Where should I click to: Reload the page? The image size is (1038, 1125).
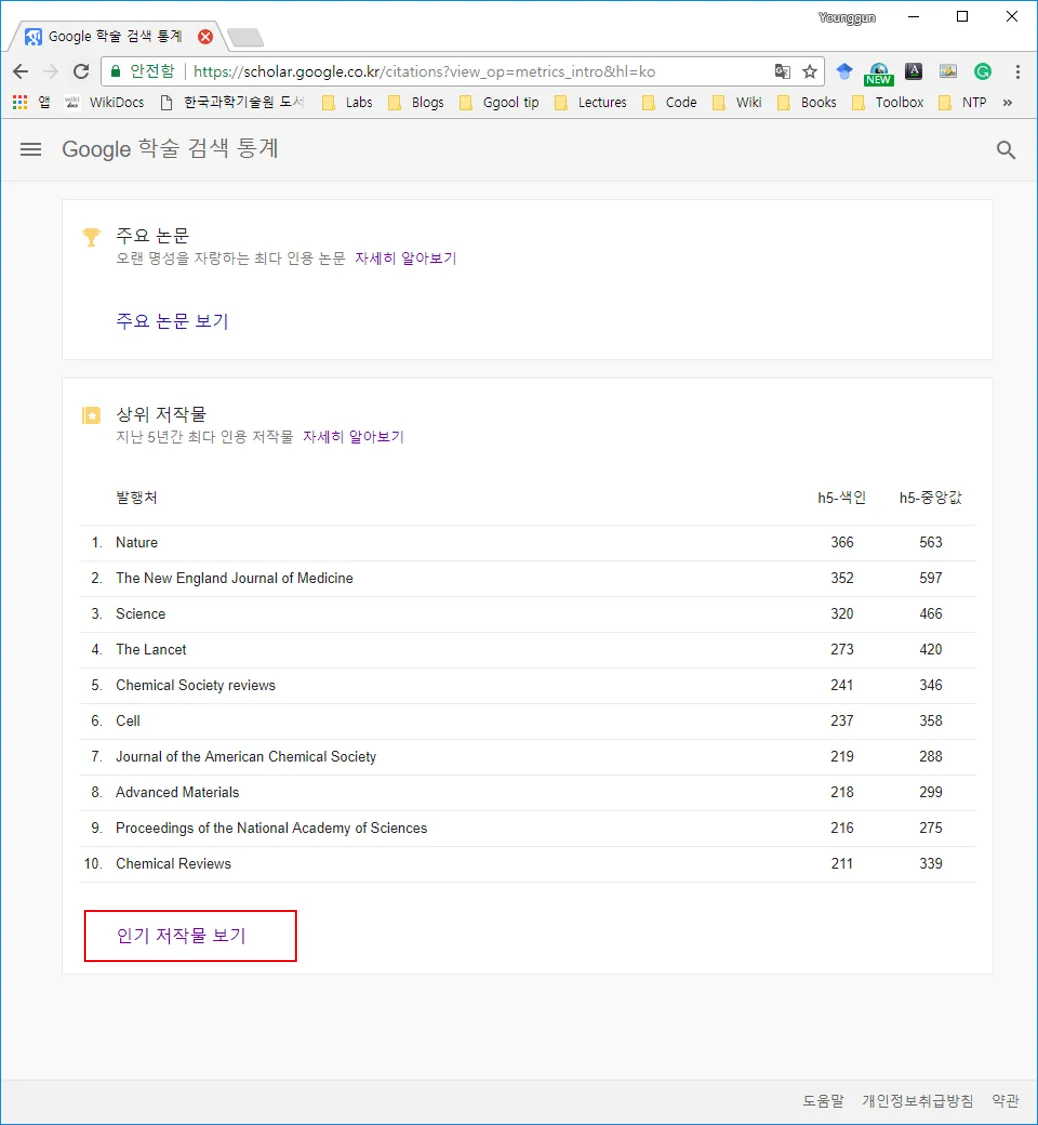click(81, 71)
